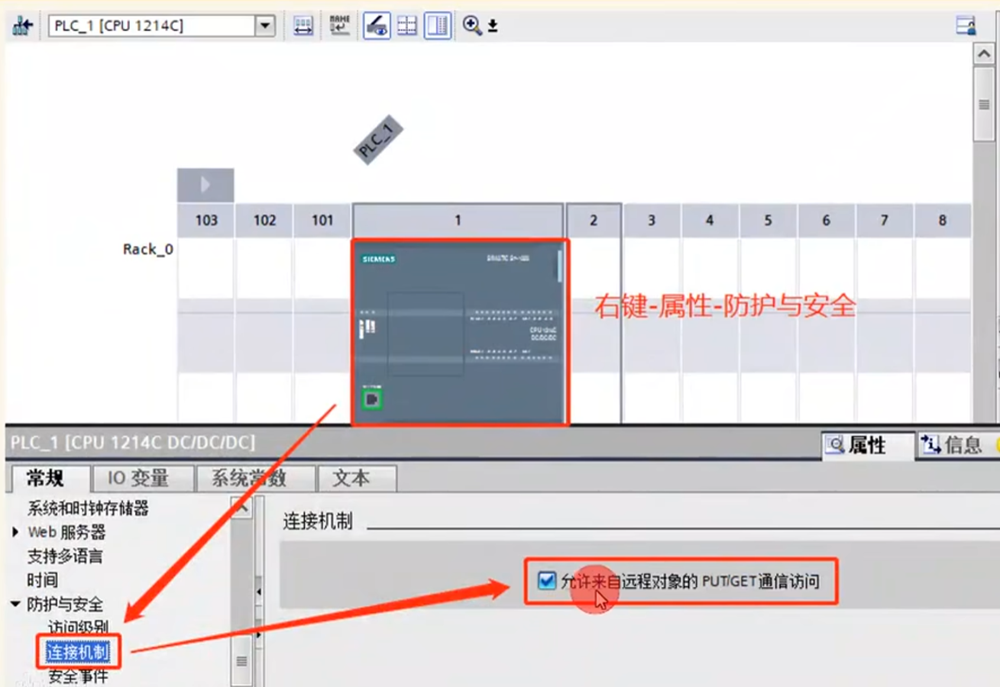Select 访问级别 in the tree

coord(78,627)
